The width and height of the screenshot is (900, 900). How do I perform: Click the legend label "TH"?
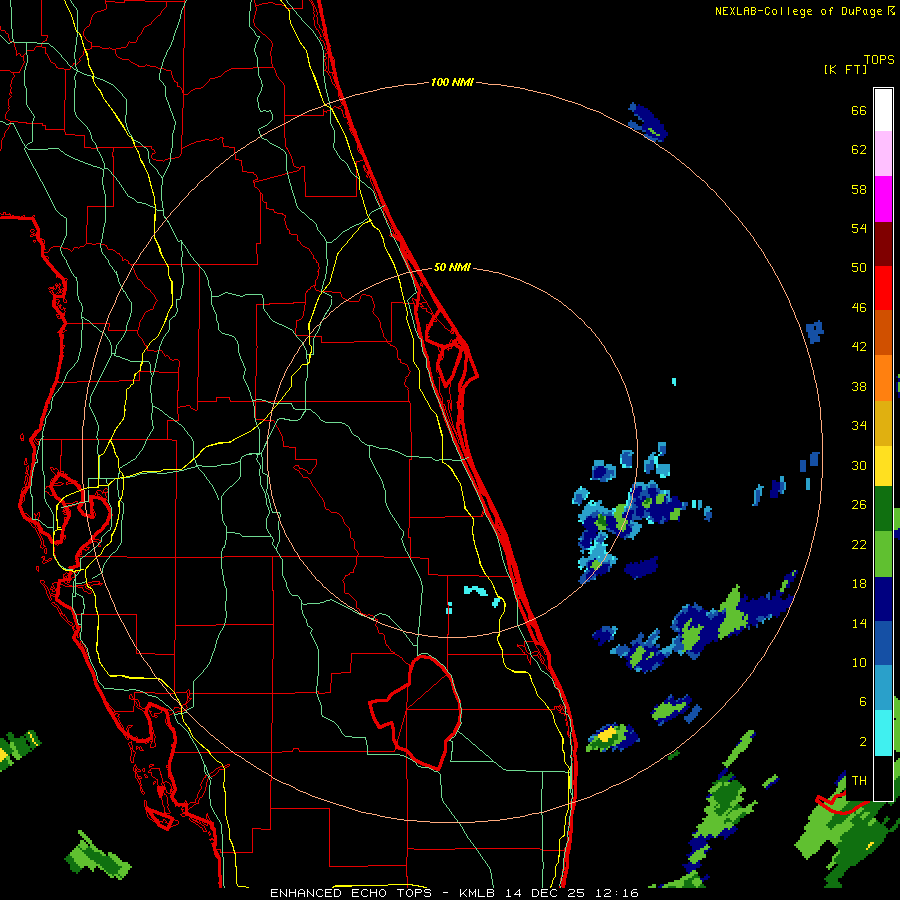859,781
